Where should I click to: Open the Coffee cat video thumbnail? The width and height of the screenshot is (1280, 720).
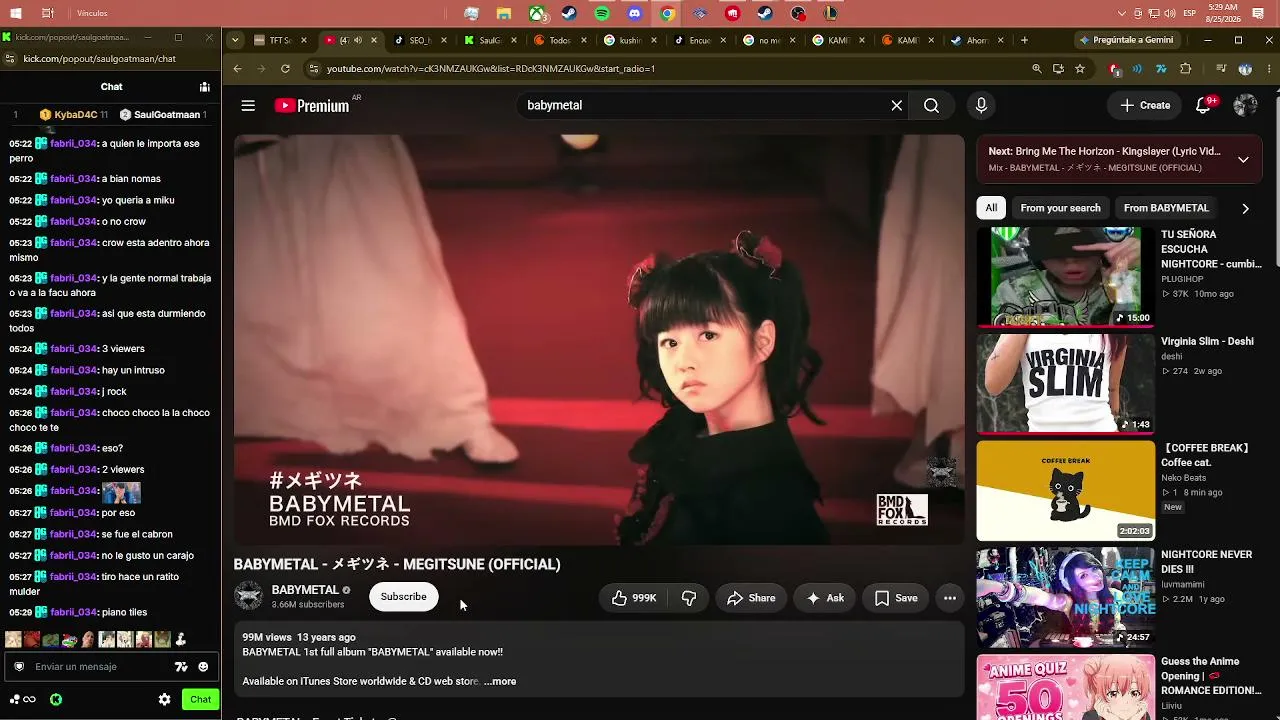[1066, 491]
